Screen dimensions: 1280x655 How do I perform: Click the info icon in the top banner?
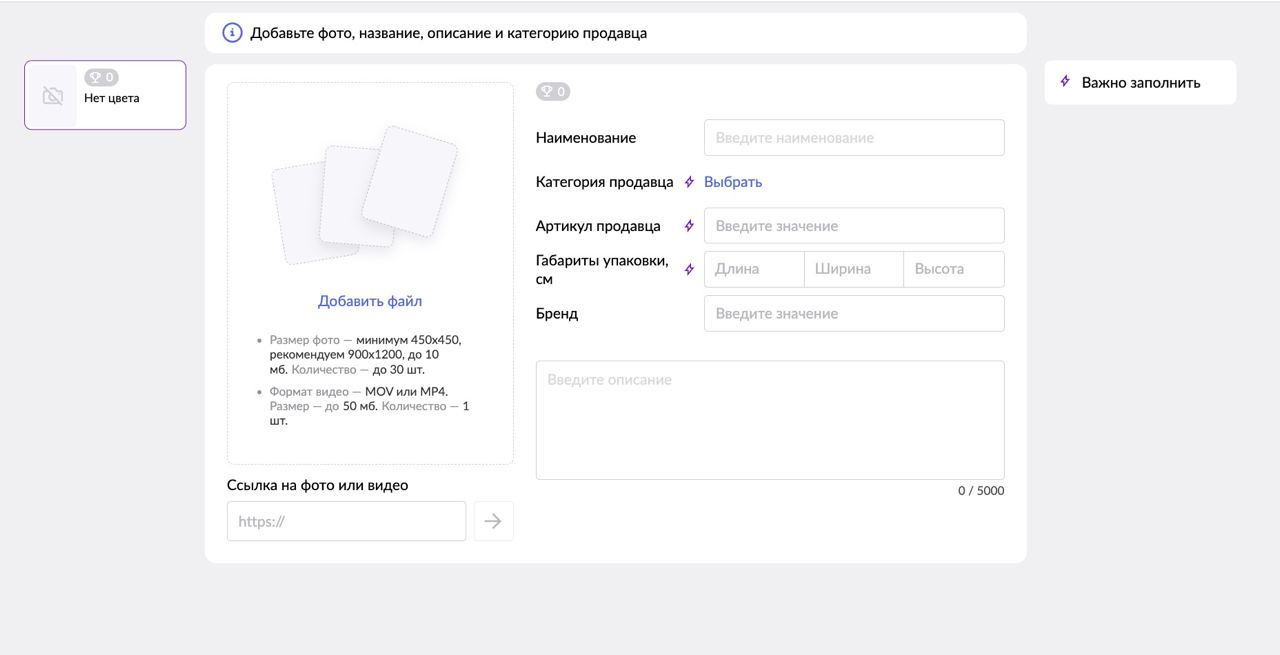point(232,33)
